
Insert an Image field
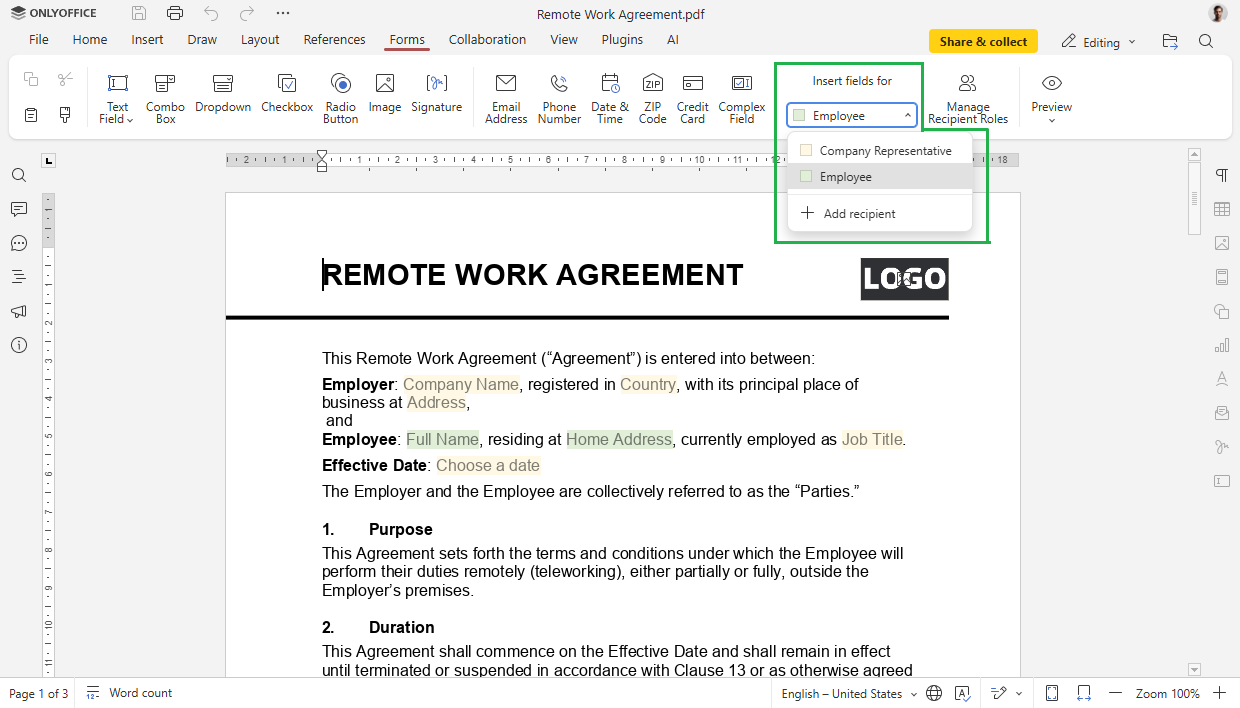pos(384,95)
